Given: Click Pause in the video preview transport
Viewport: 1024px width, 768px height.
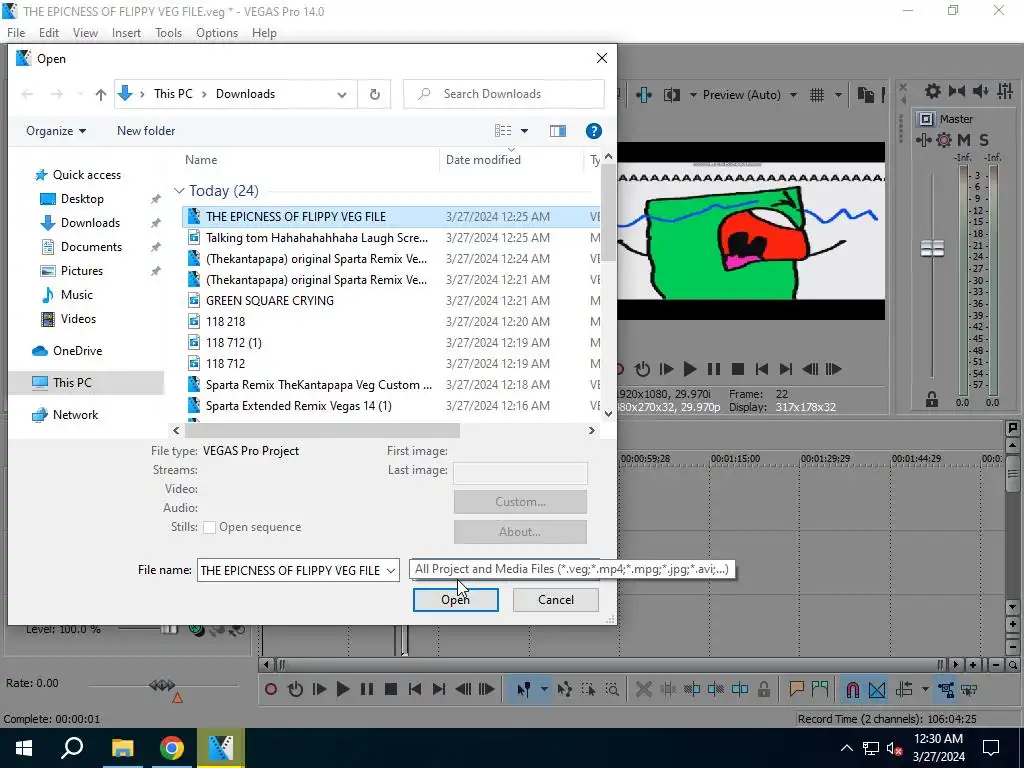Looking at the screenshot, I should coord(714,369).
